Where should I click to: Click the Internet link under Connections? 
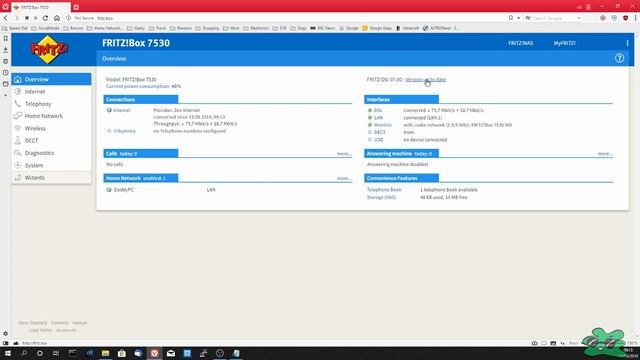pos(122,110)
